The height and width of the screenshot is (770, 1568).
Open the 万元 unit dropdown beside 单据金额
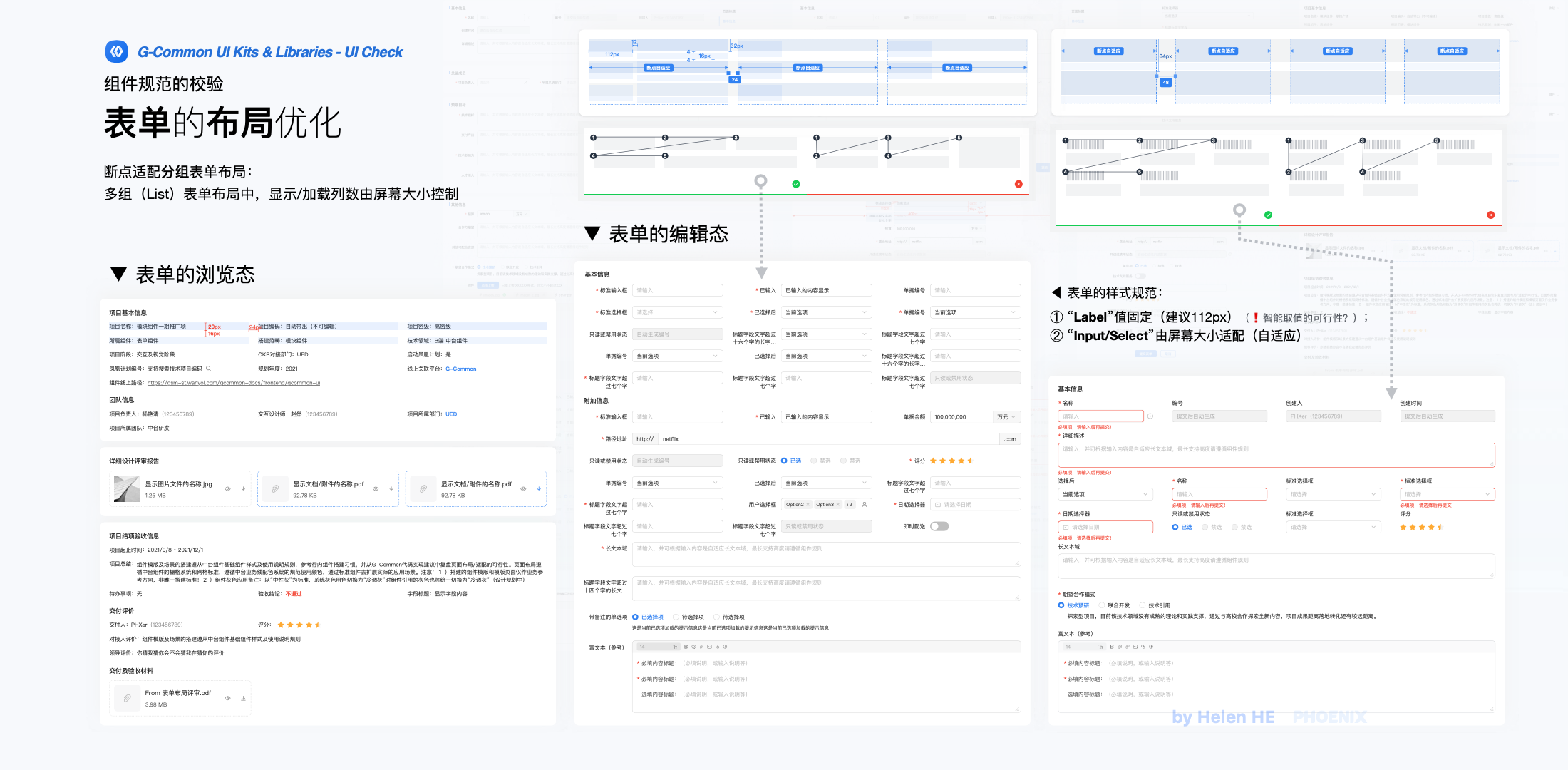(1005, 417)
